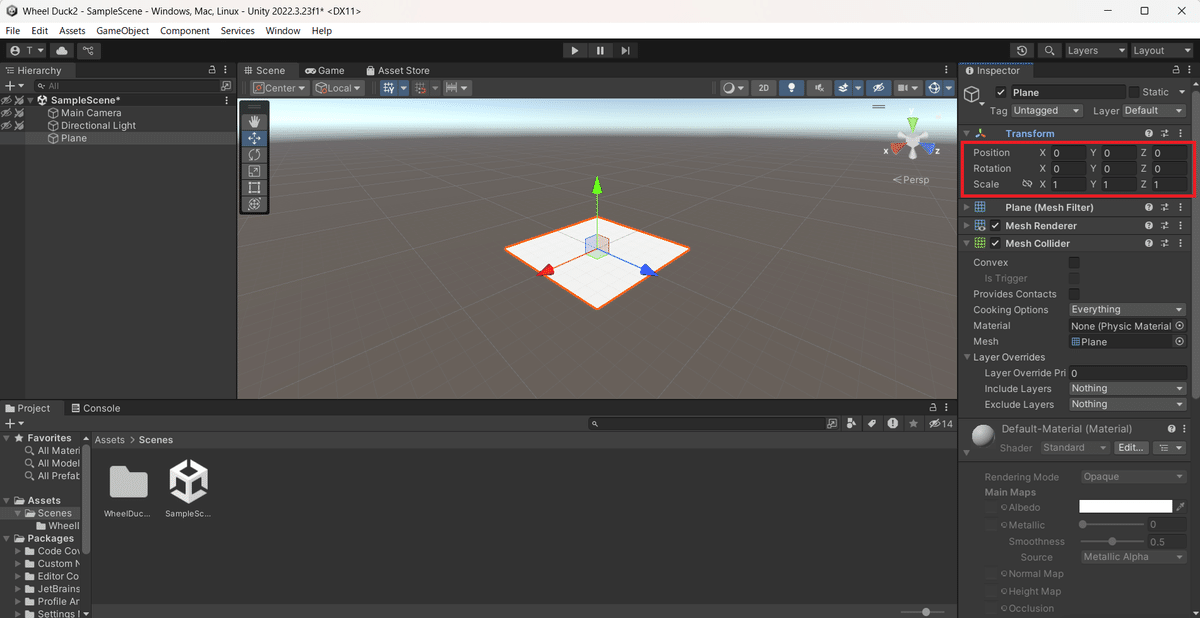Screen dimensions: 1200x618
Task: Click the Step frame button
Action: click(x=626, y=50)
